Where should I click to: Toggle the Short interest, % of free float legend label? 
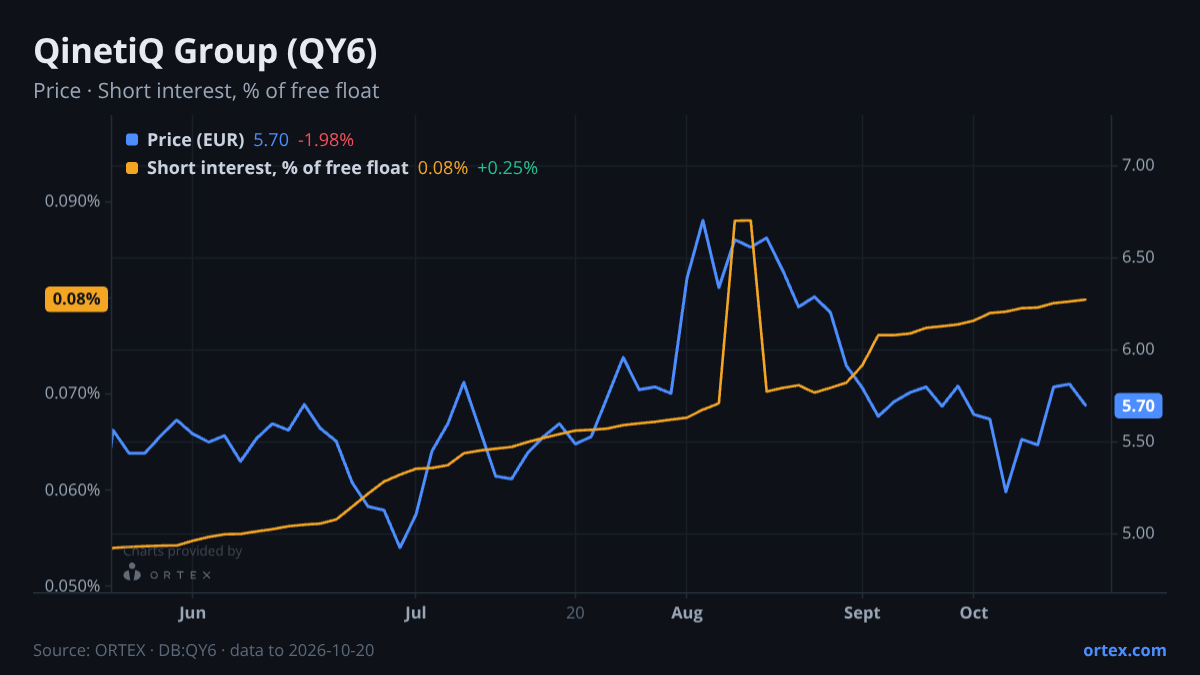tap(277, 168)
